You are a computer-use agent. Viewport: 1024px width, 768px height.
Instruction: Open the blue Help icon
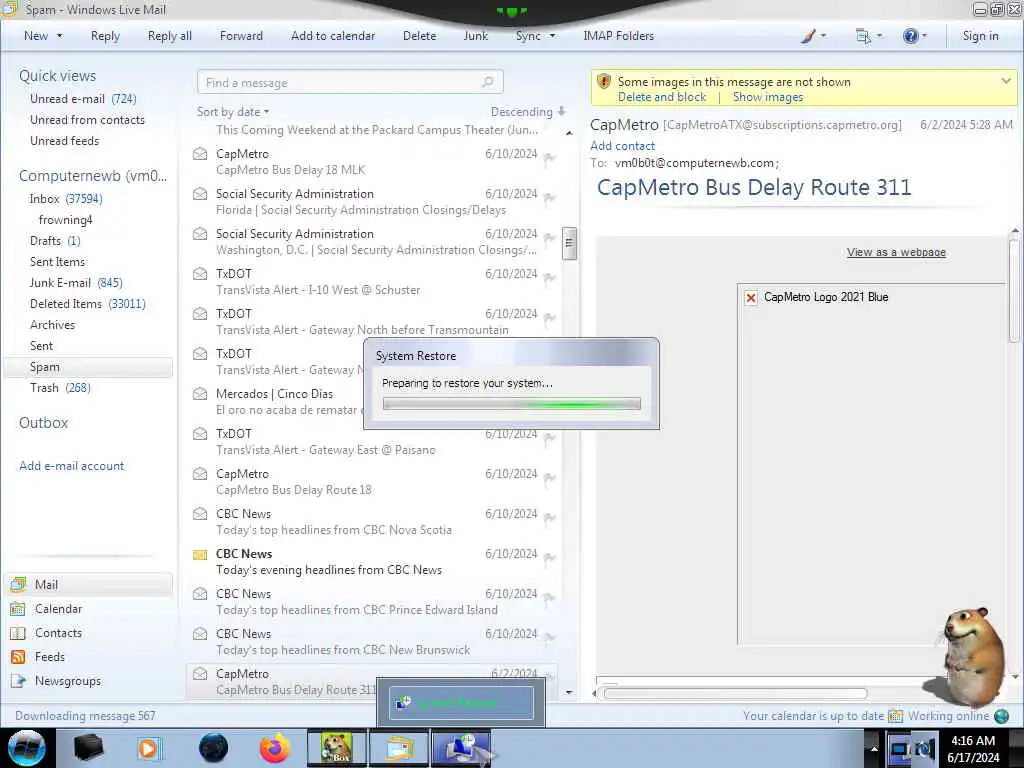click(910, 36)
